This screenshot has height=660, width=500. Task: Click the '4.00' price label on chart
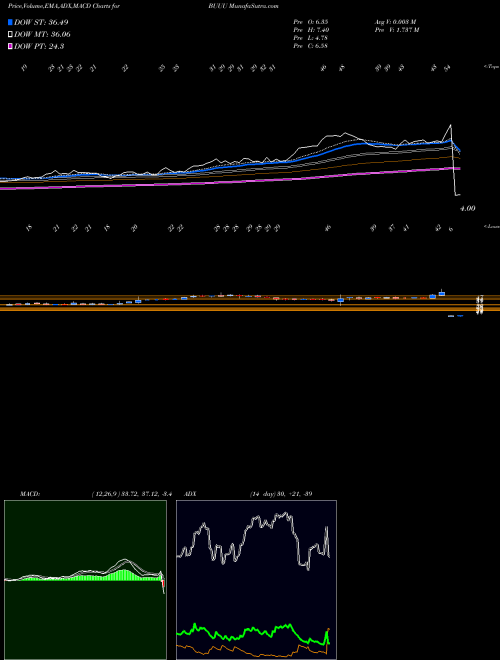(x=467, y=208)
